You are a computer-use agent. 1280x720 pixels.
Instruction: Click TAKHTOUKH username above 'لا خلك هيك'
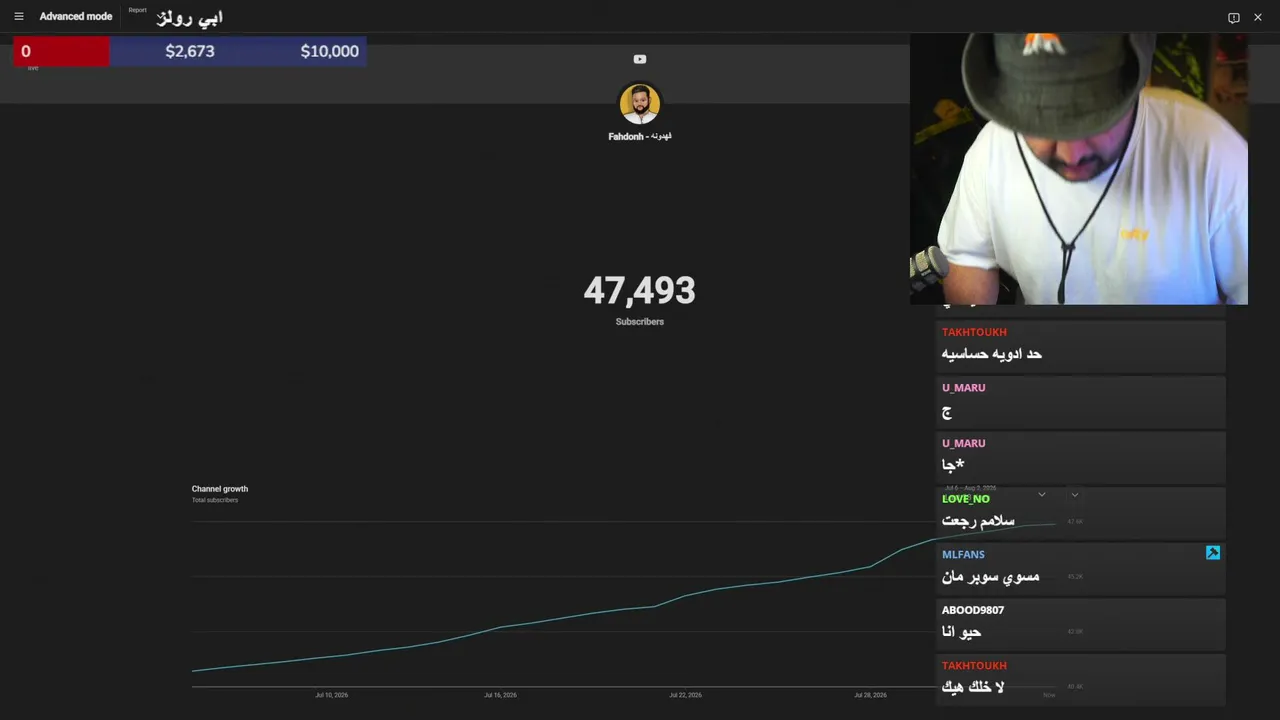[x=974, y=666]
